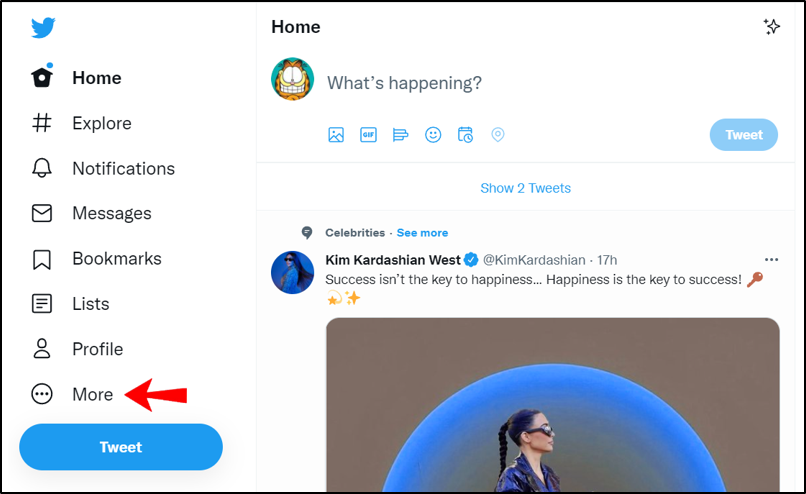Show 2 new Tweets

point(525,188)
